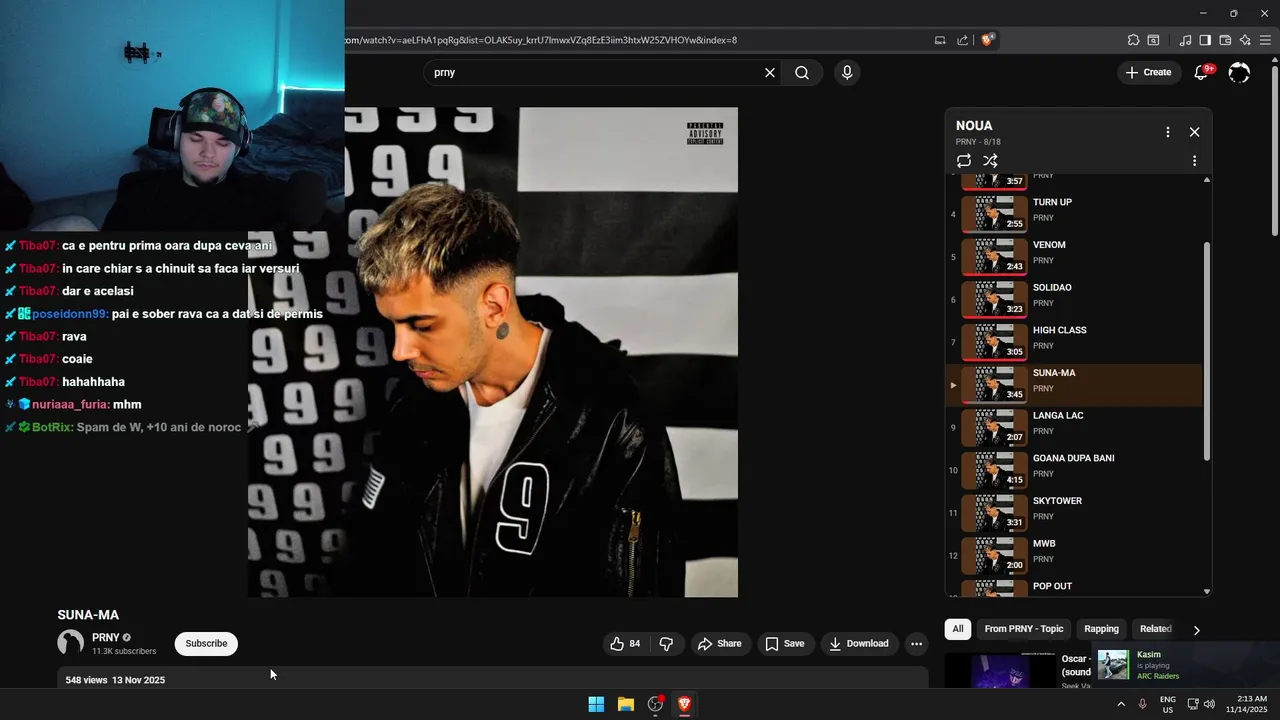Image resolution: width=1280 pixels, height=720 pixels.
Task: Click the tab search icon in the toolbar
Action: tap(1153, 40)
